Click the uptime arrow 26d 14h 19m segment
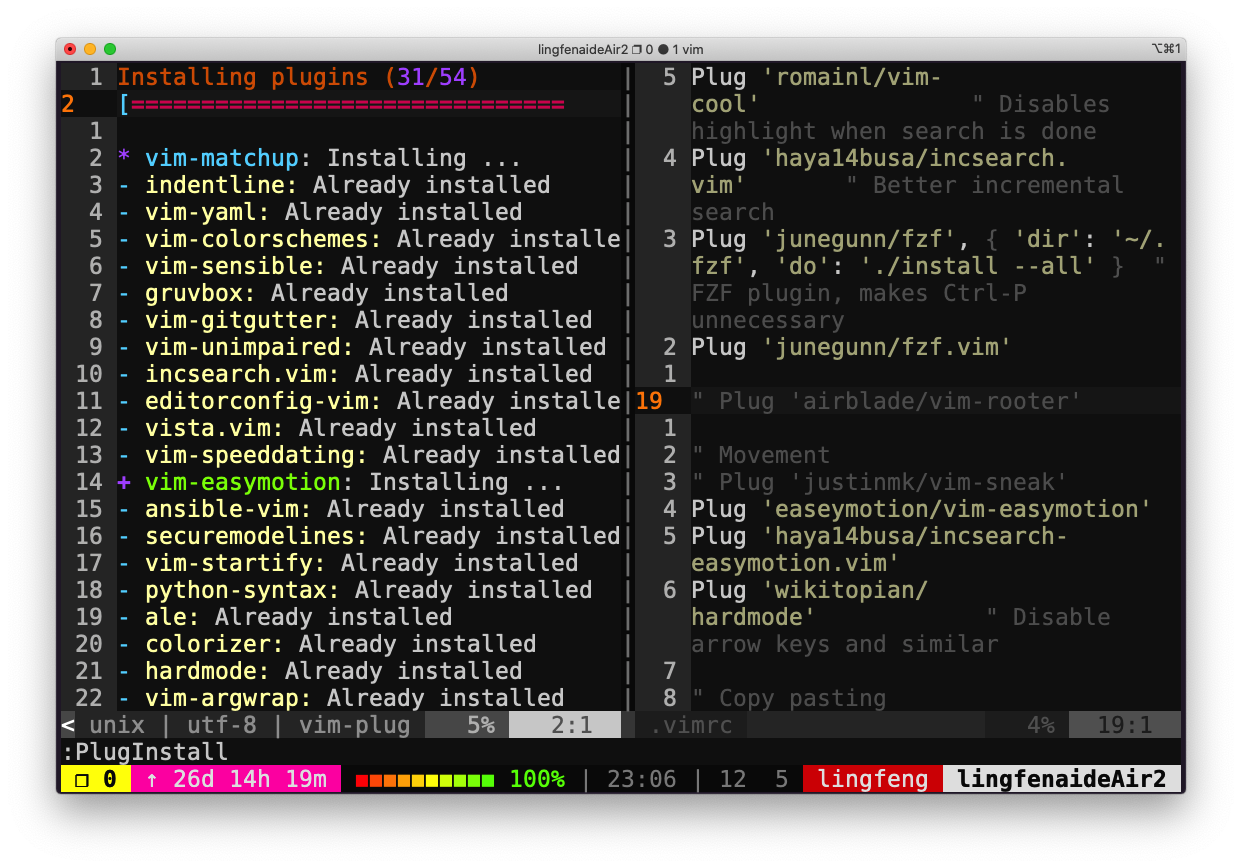The width and height of the screenshot is (1242, 868). click(236, 779)
